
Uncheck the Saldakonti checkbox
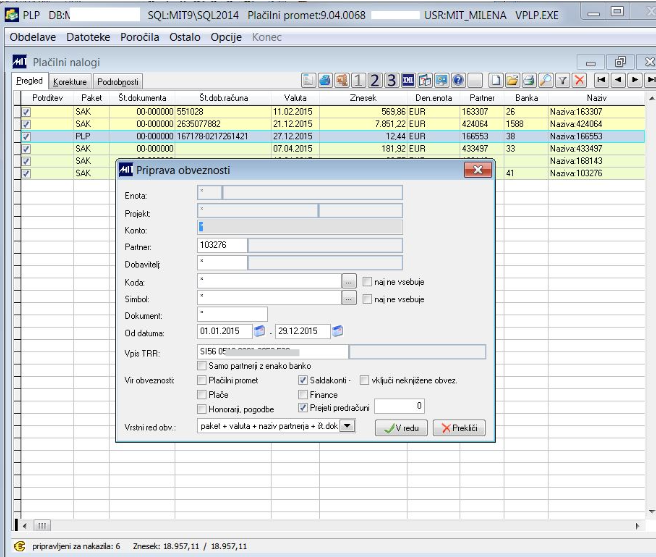[x=303, y=381]
